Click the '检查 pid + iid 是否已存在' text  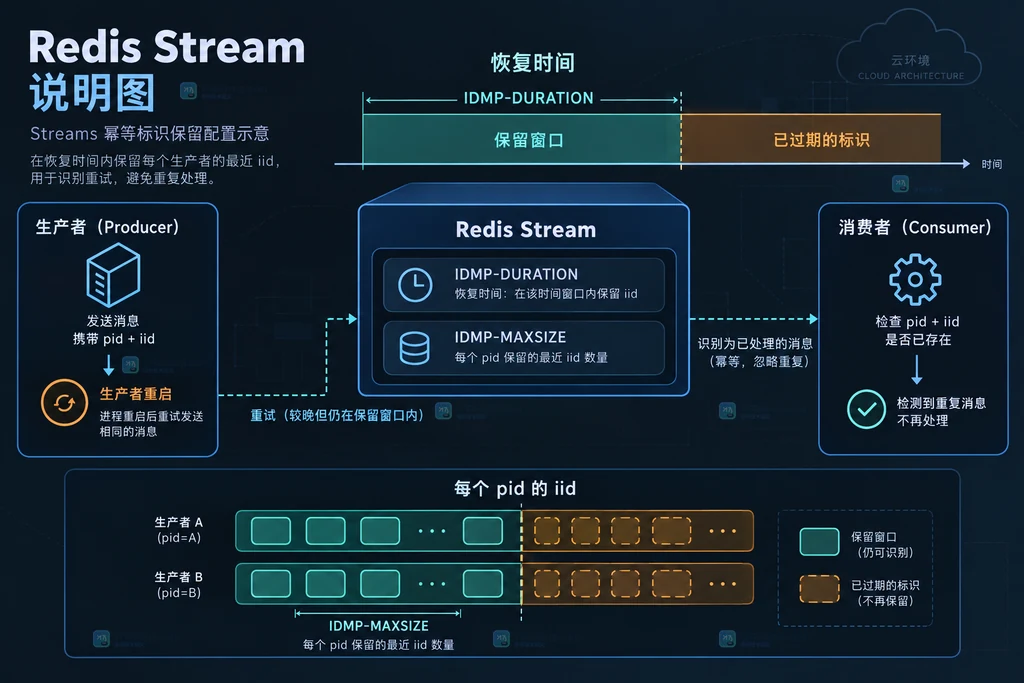tap(918, 330)
